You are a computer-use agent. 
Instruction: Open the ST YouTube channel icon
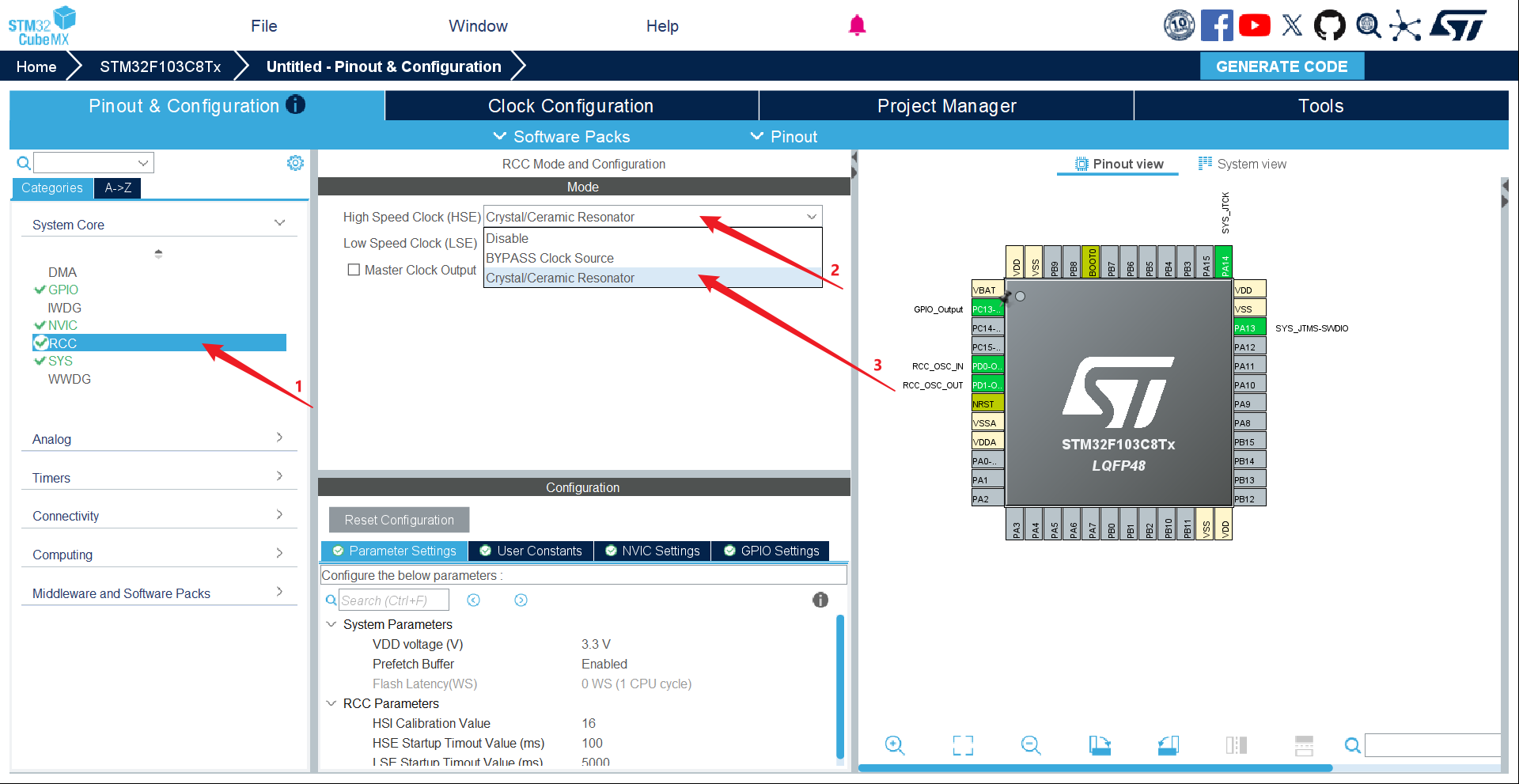(1255, 25)
